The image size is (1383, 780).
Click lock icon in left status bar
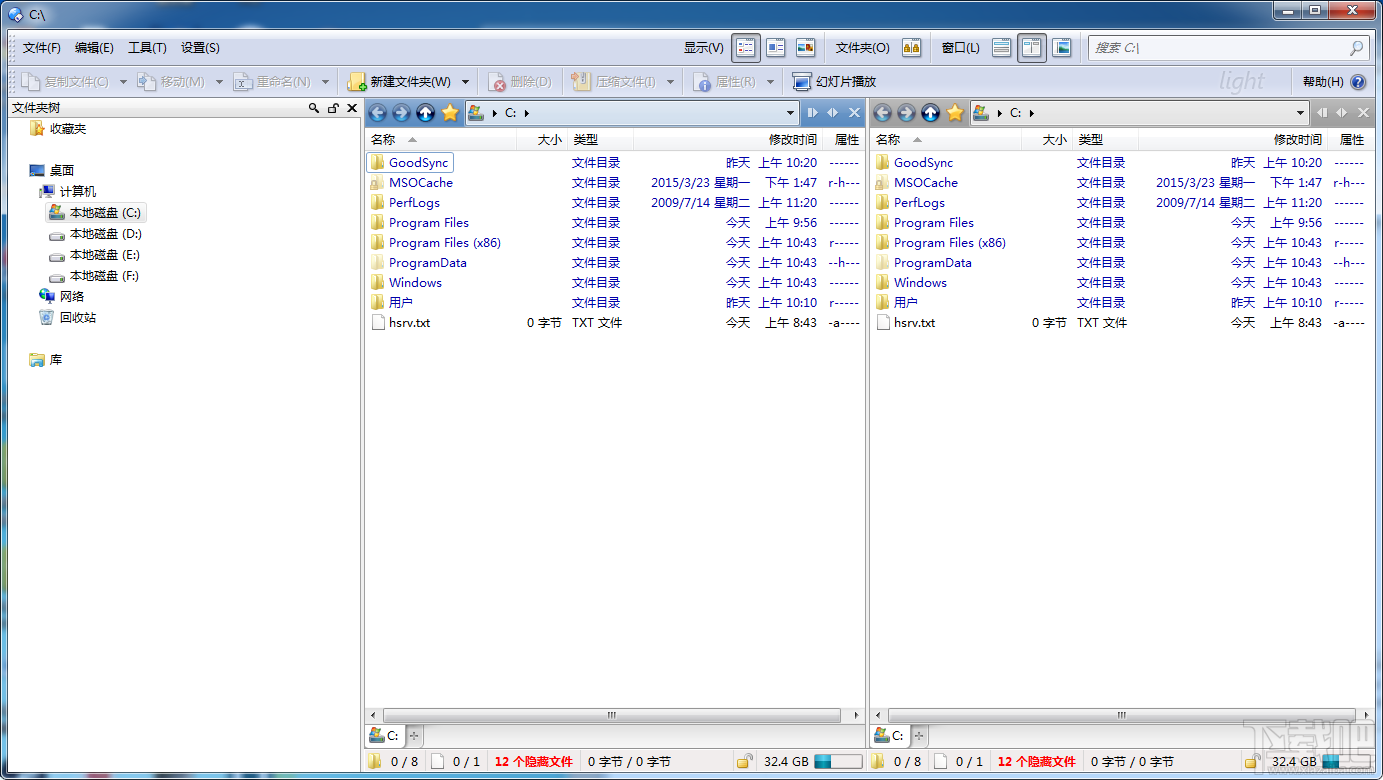pyautogui.click(x=744, y=762)
